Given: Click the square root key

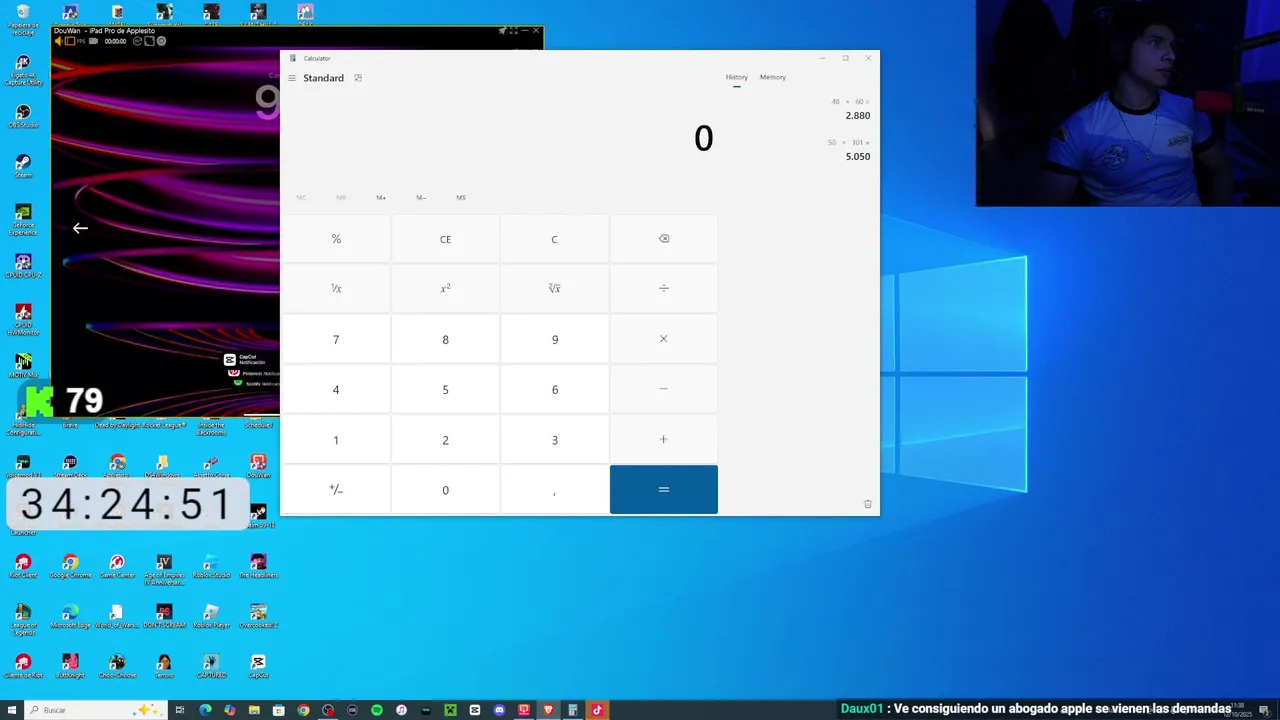Looking at the screenshot, I should pyautogui.click(x=555, y=288).
